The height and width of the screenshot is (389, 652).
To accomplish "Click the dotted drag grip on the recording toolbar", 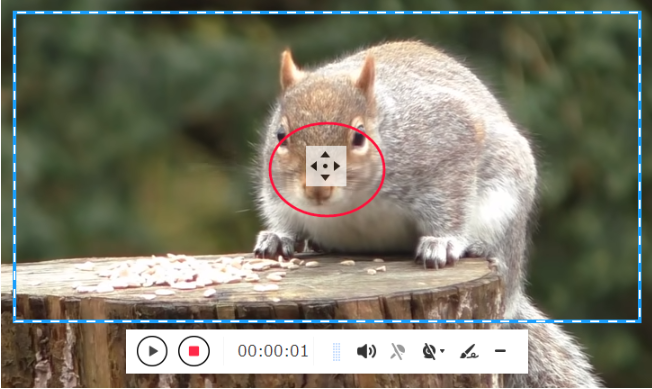I will coord(337,352).
